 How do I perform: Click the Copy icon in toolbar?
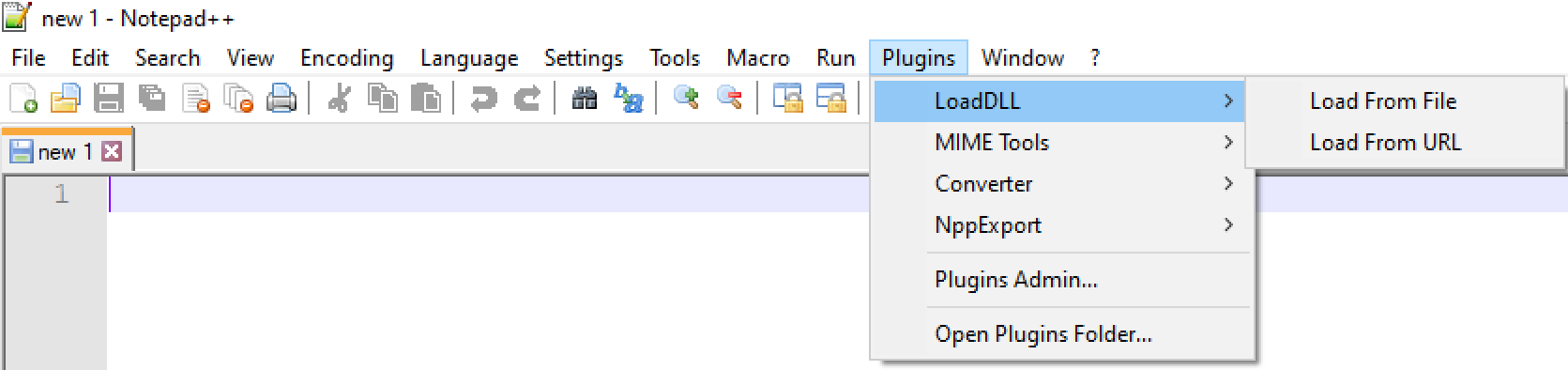tap(382, 98)
